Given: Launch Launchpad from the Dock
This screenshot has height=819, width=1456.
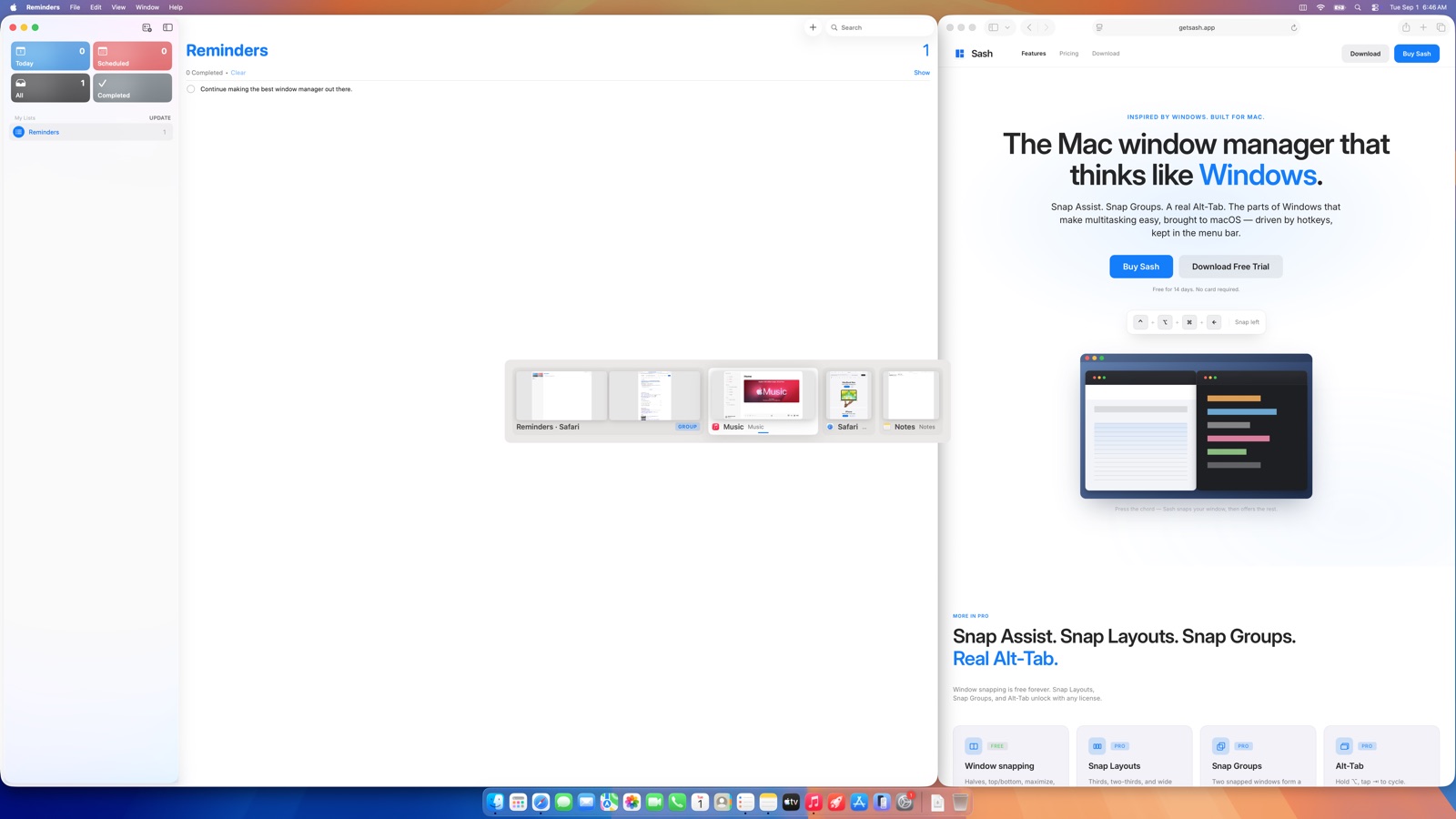Looking at the screenshot, I should pyautogui.click(x=518, y=802).
